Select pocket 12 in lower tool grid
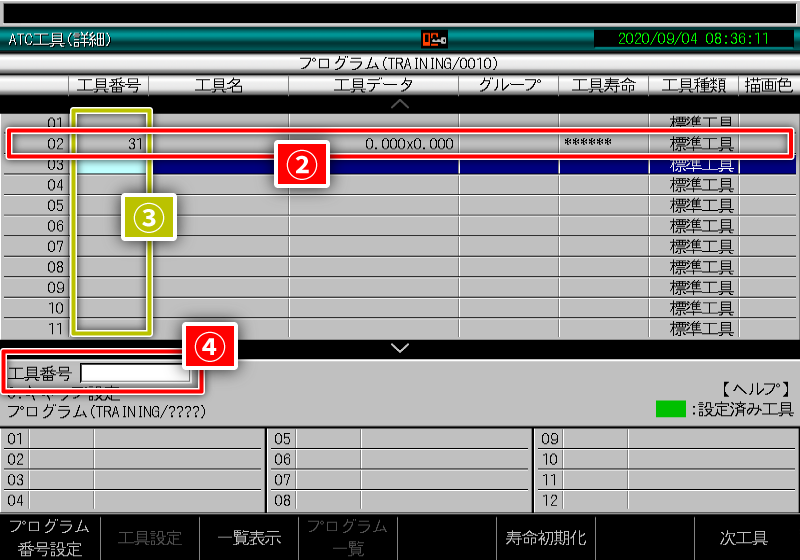 [666, 500]
